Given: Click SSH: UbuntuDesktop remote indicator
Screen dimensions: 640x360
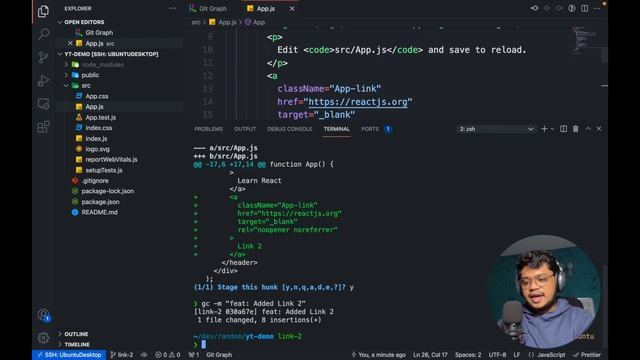Looking at the screenshot, I should (69, 355).
